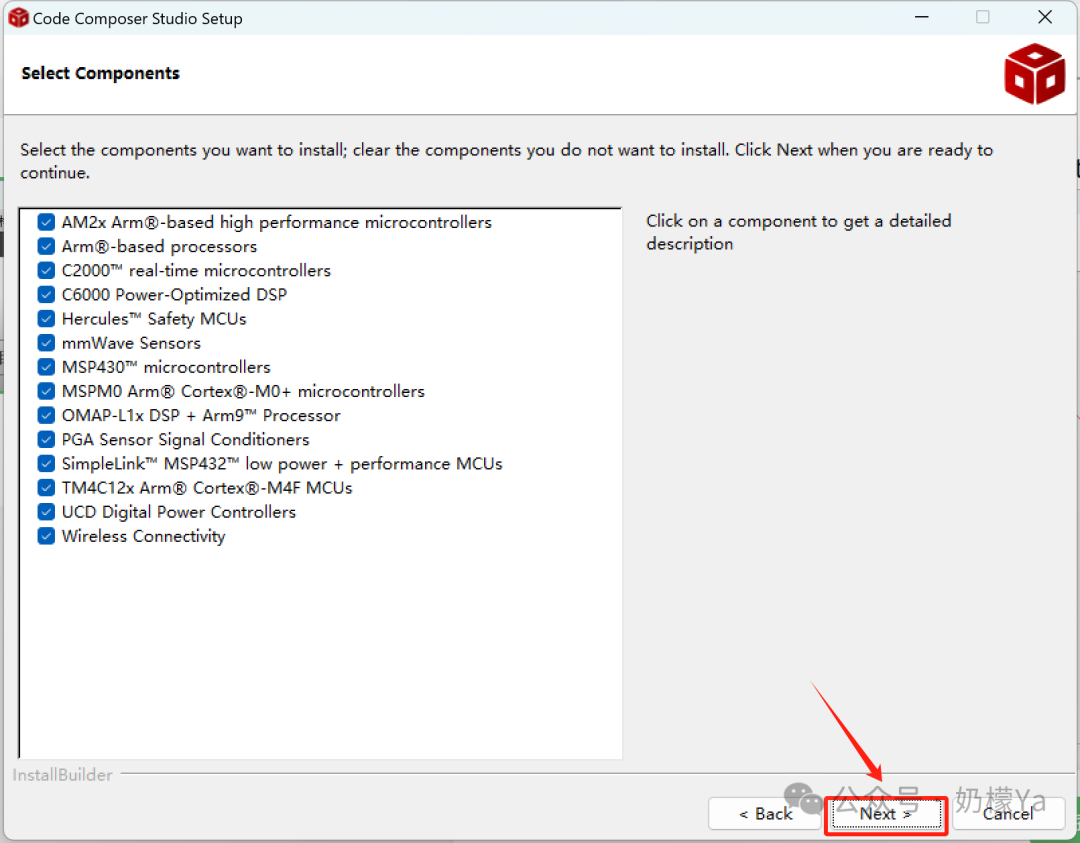Select 'TM4C12x Arm Cortex-M4F MCUs' label text

pyautogui.click(x=207, y=488)
